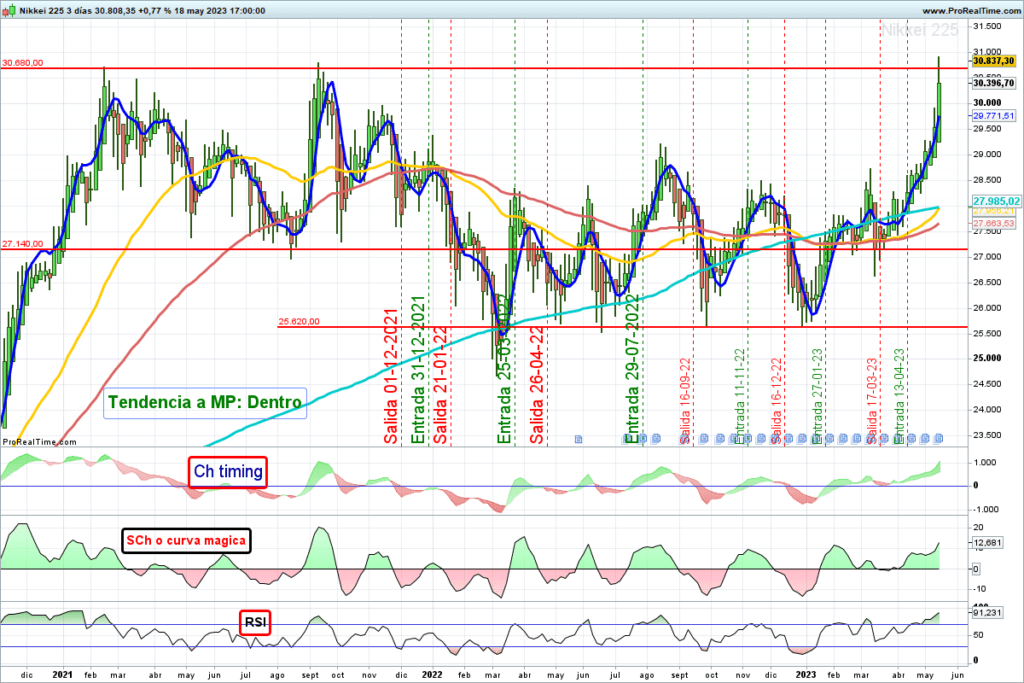
Task: Click the 2023 year label on time axis
Action: click(806, 675)
